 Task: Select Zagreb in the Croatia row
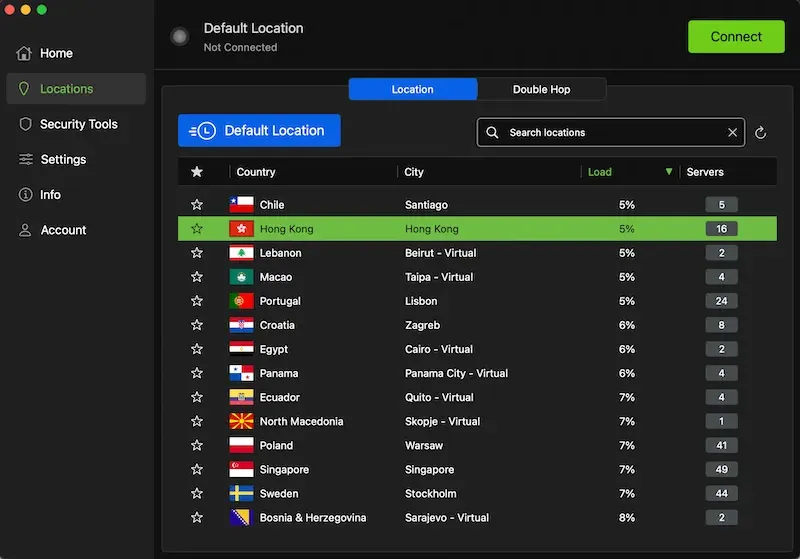[422, 325]
